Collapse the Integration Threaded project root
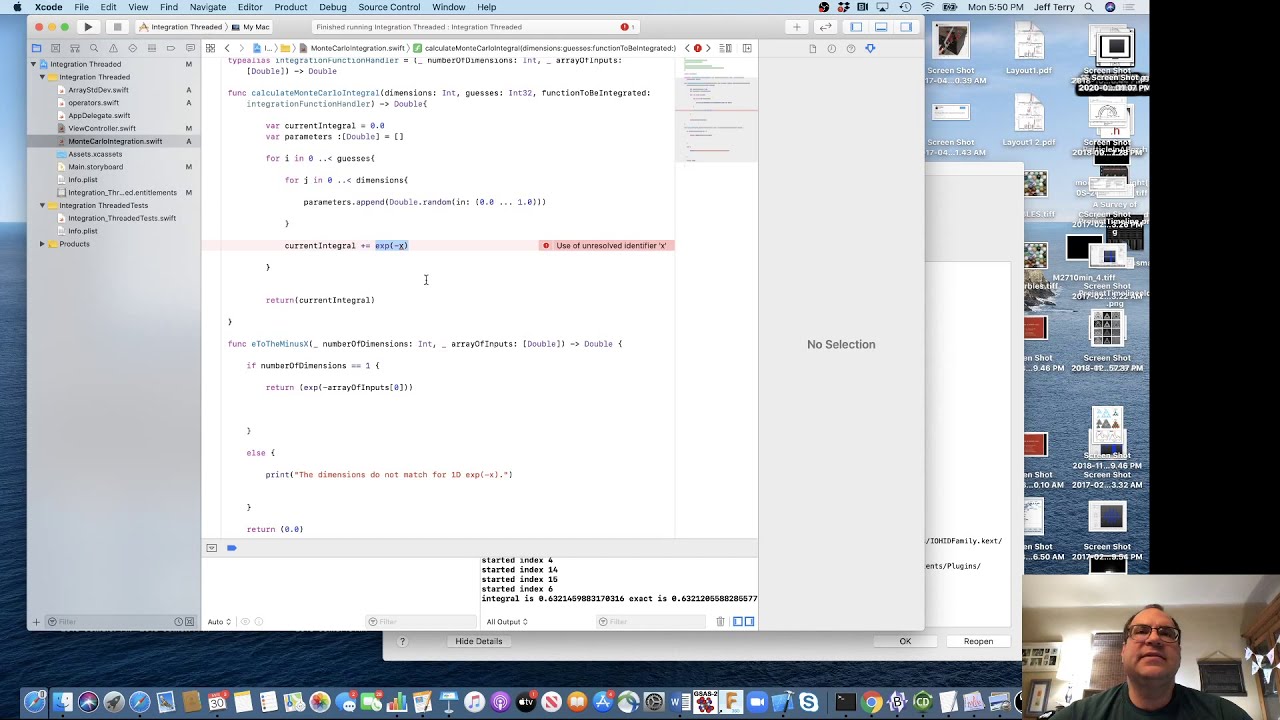This screenshot has width=1280, height=720. (x=35, y=64)
